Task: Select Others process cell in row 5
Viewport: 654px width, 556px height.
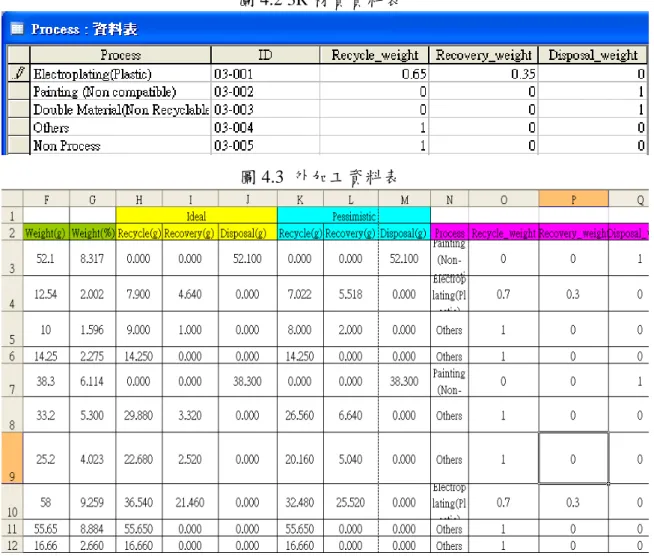Action: pos(449,330)
